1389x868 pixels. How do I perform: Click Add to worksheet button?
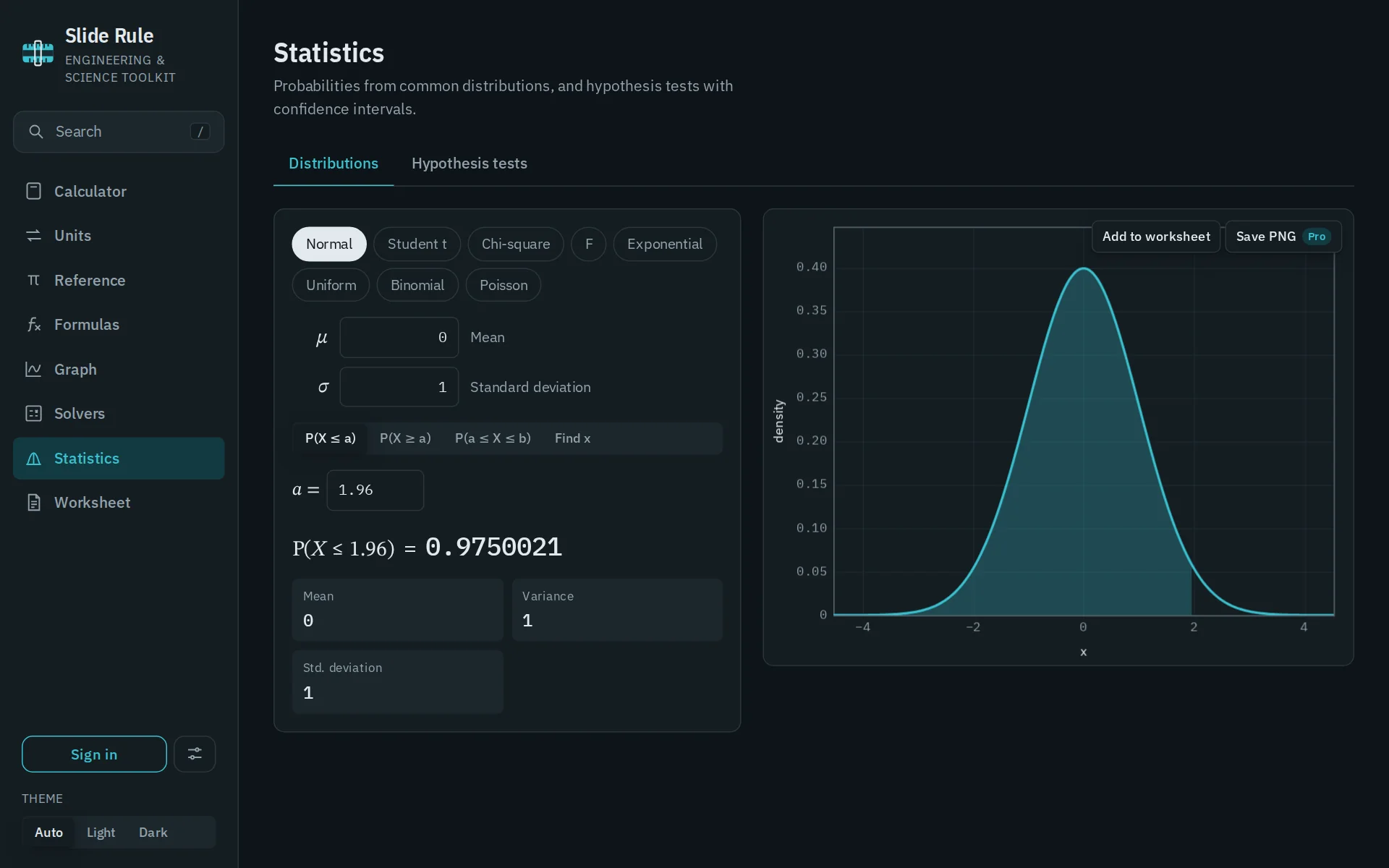pyautogui.click(x=1156, y=237)
